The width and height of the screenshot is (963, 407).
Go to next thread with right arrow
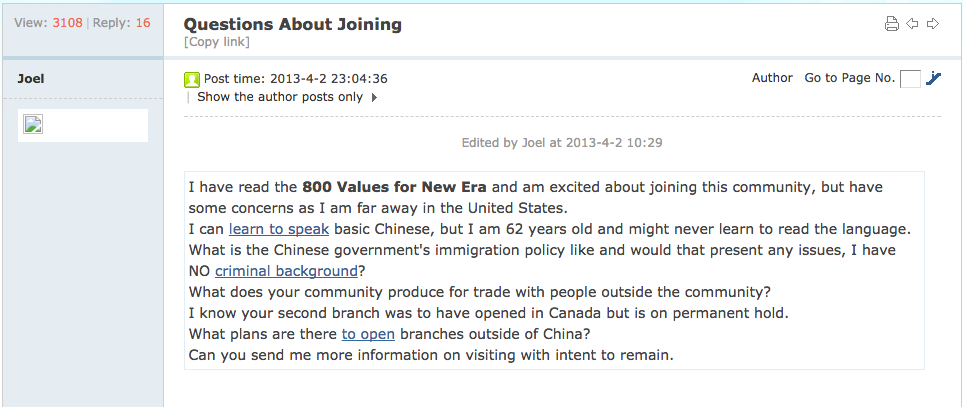tap(933, 24)
